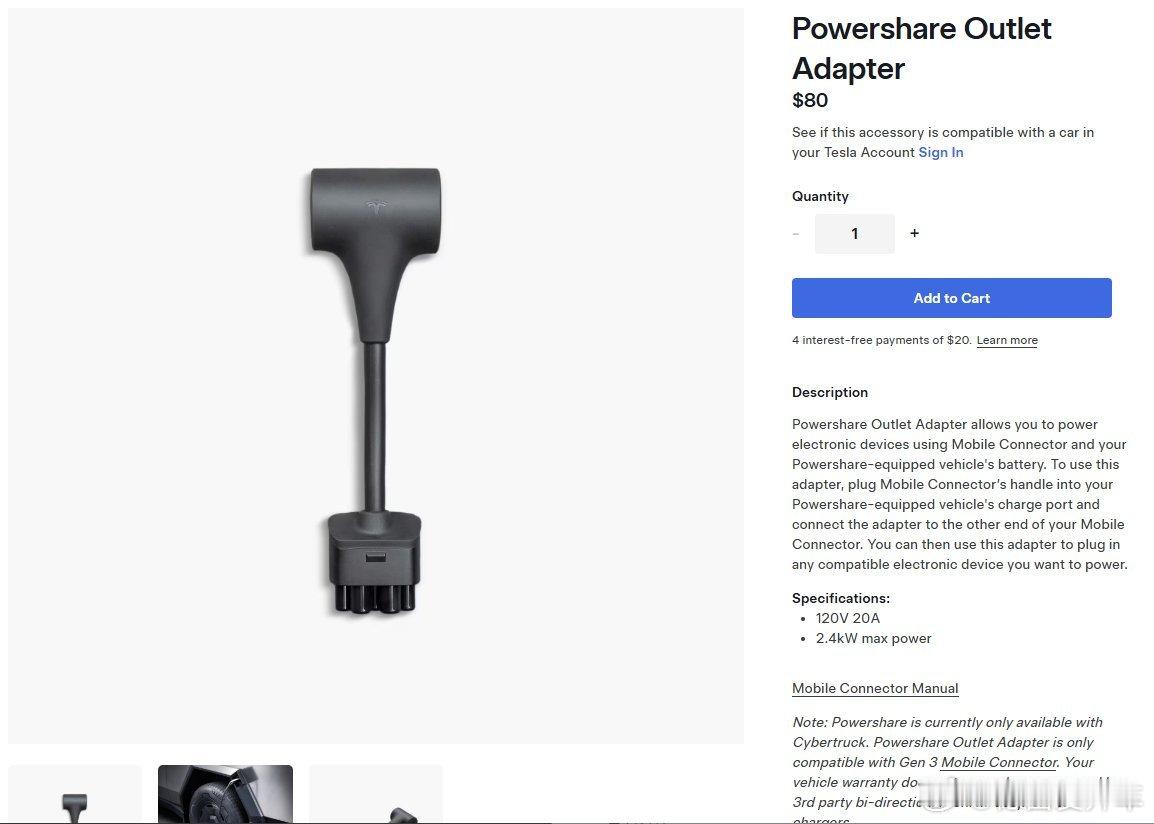Open Learn more about interest-free payments
The width and height of the screenshot is (1154, 824).
click(x=1007, y=340)
